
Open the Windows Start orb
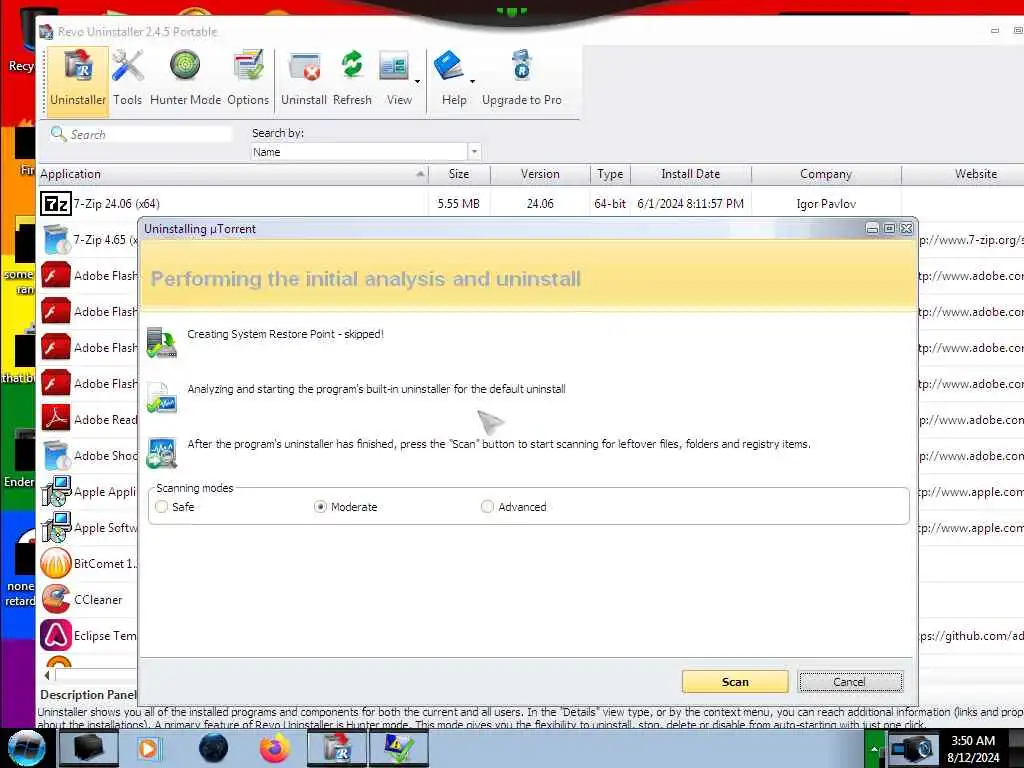25,748
